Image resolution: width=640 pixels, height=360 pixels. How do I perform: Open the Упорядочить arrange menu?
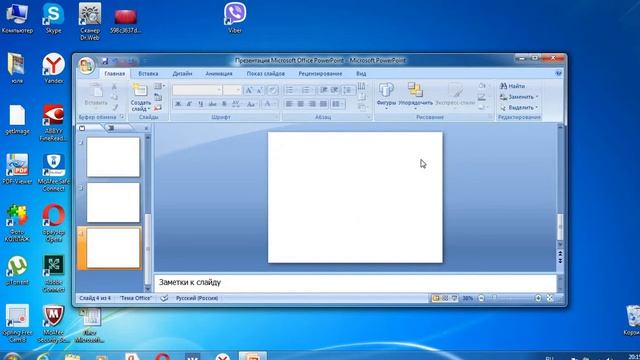(x=416, y=96)
